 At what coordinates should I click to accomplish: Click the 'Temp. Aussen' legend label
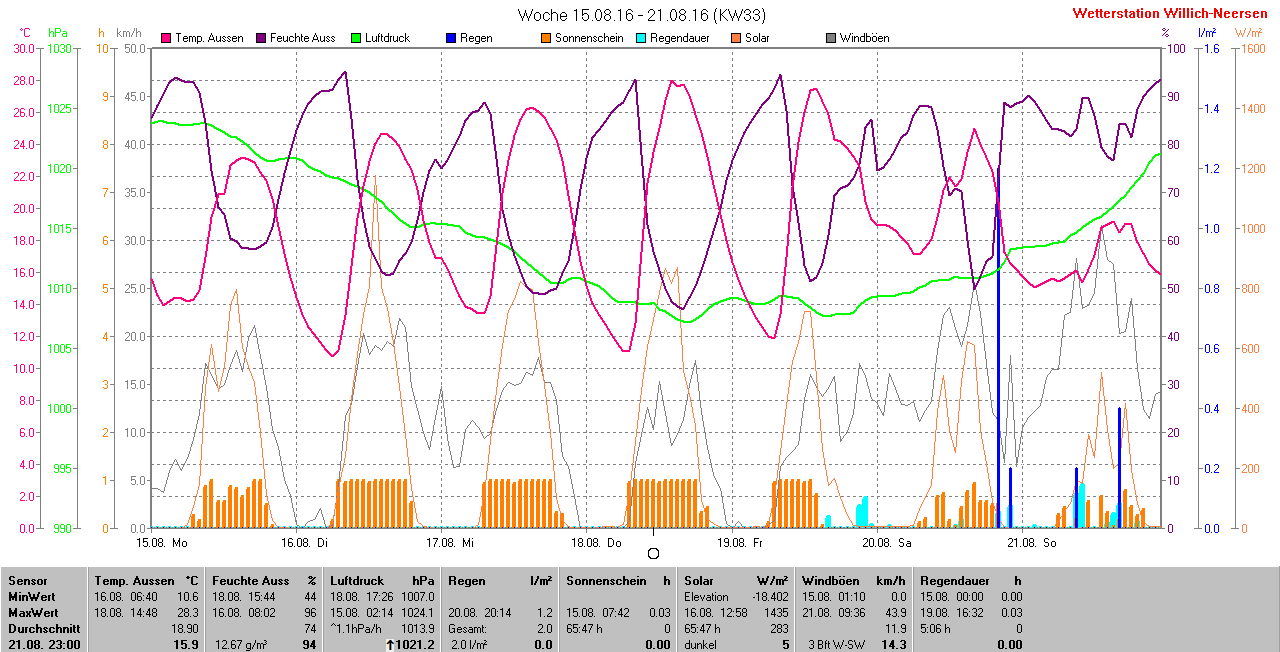(209, 38)
